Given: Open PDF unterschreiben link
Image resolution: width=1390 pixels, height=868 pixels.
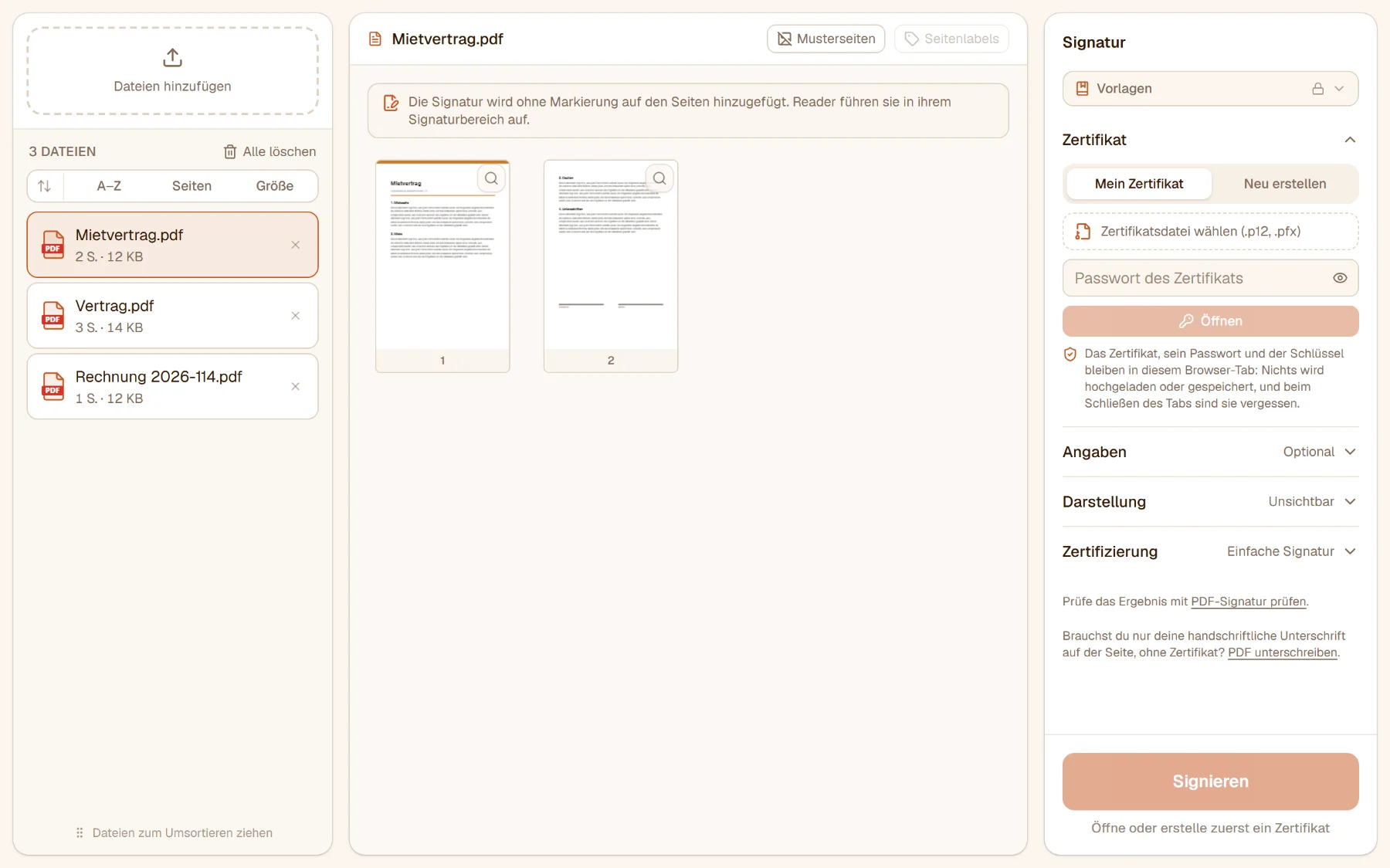Looking at the screenshot, I should click(x=1282, y=653).
